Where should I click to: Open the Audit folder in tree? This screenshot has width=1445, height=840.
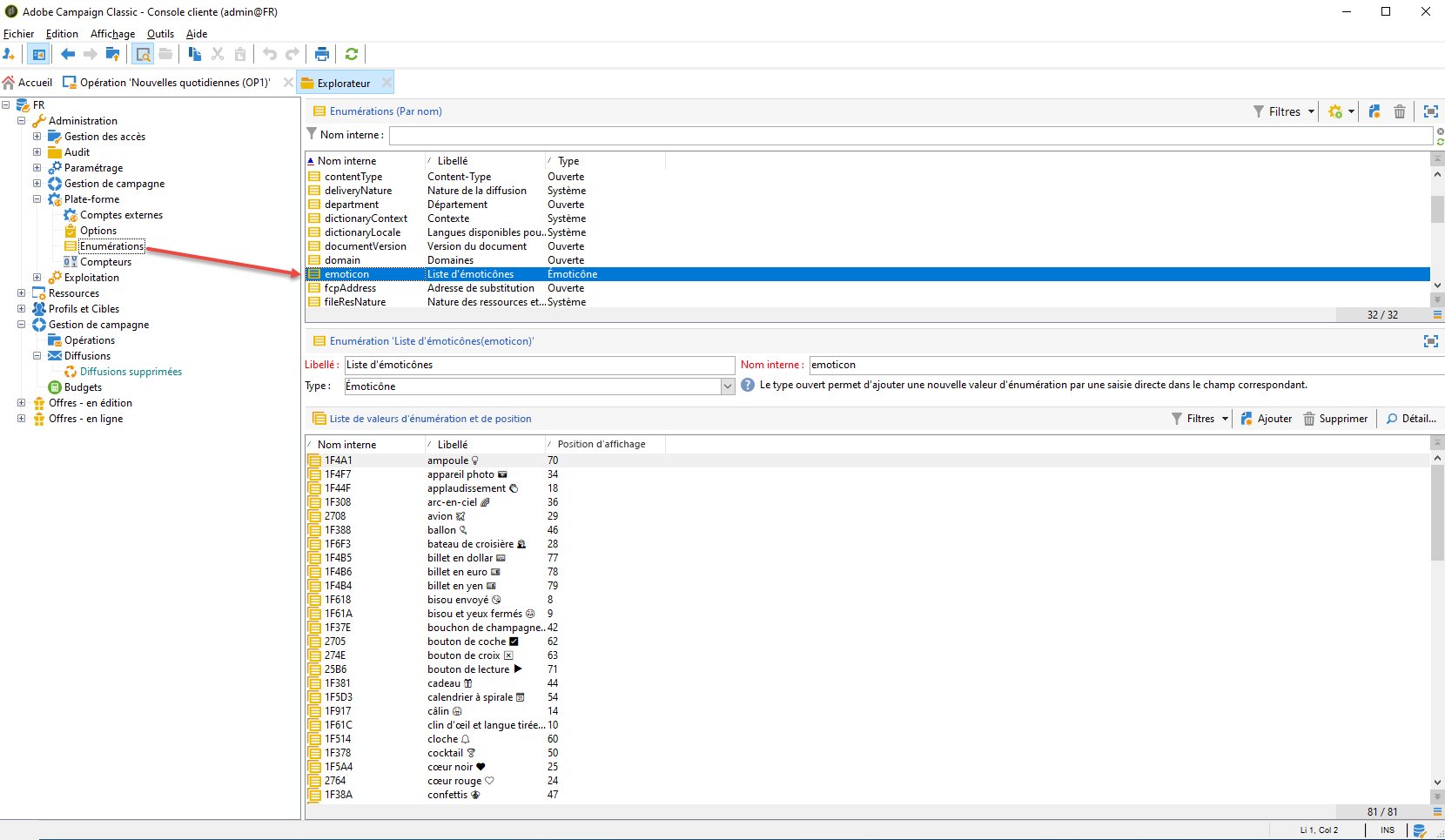(x=77, y=152)
